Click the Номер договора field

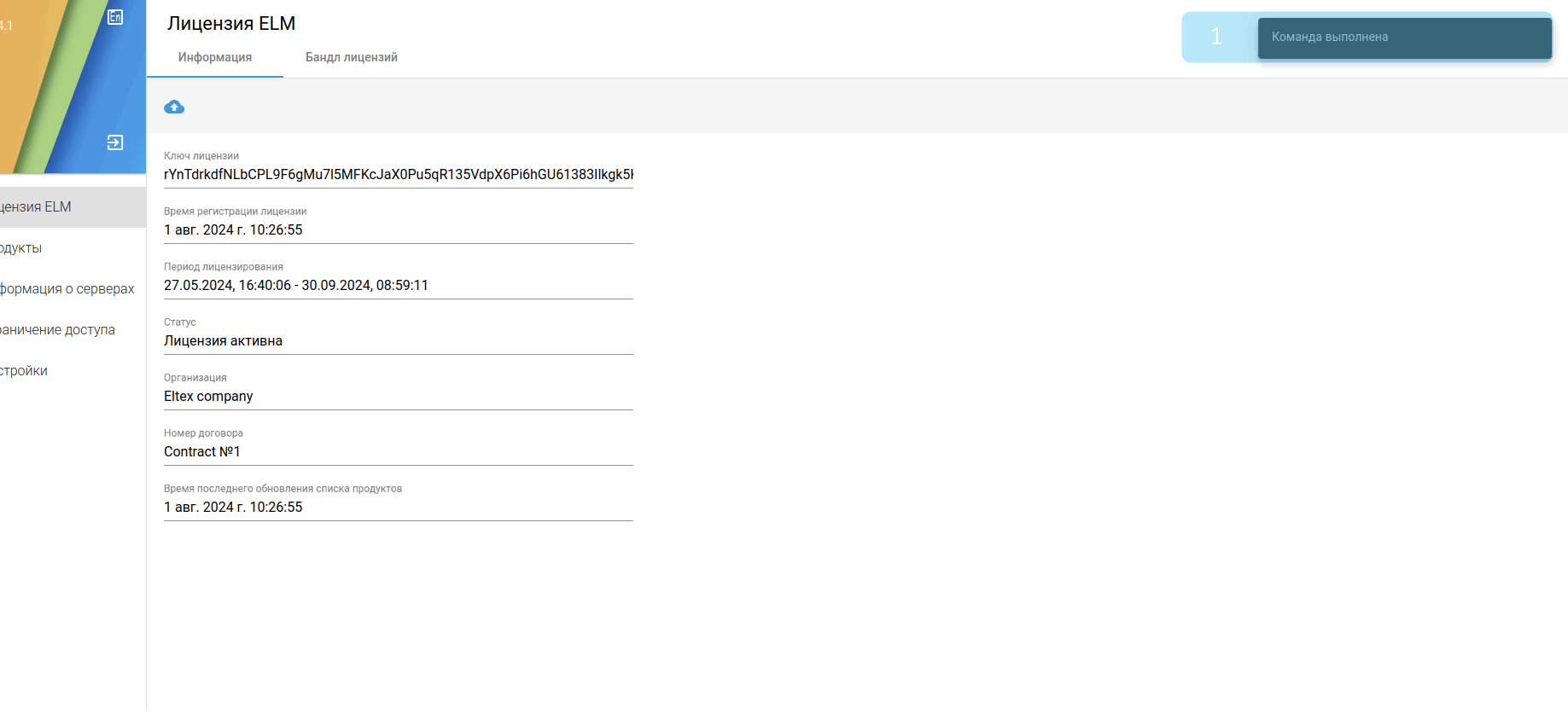398,452
